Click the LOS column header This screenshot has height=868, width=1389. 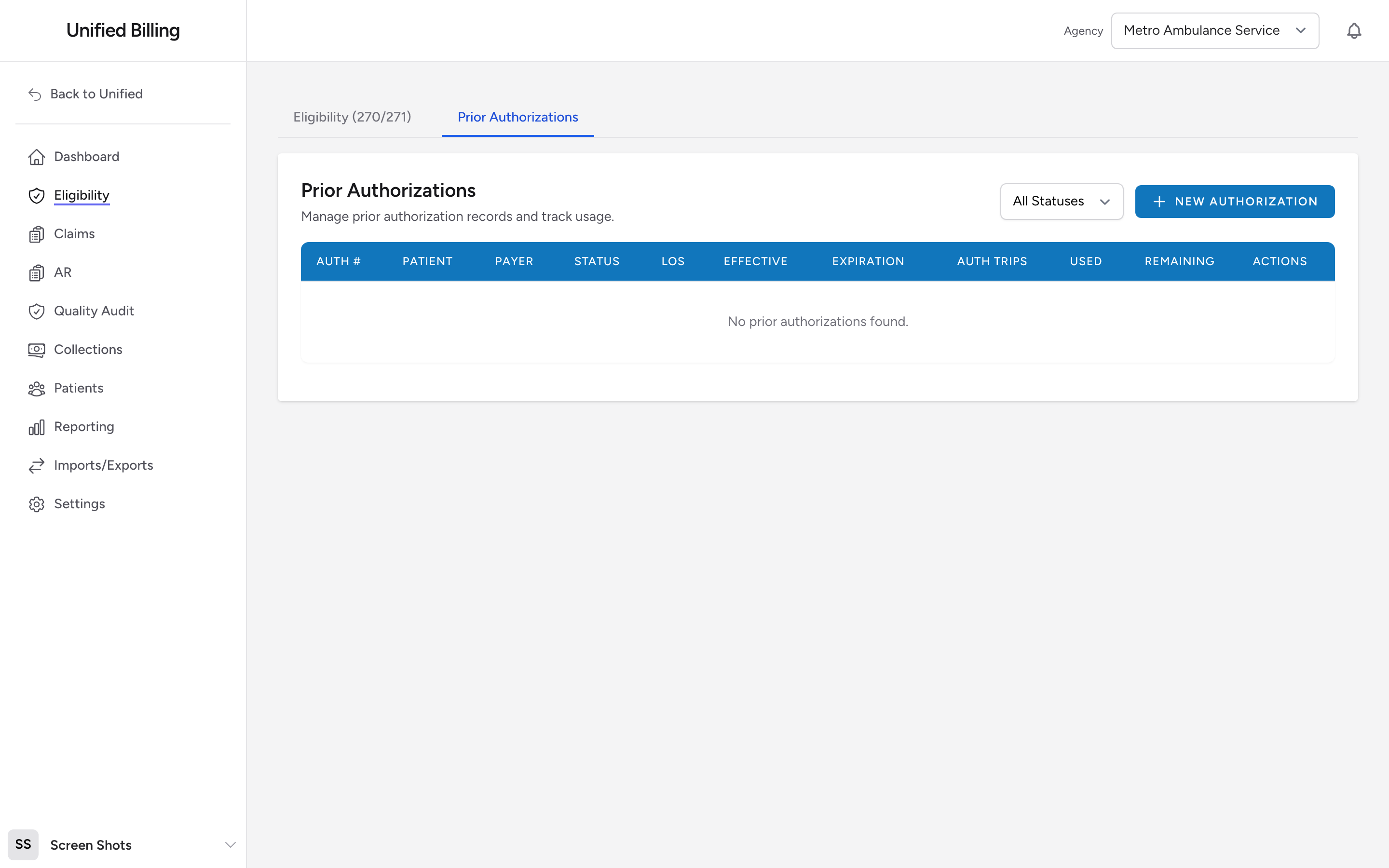pyautogui.click(x=673, y=261)
